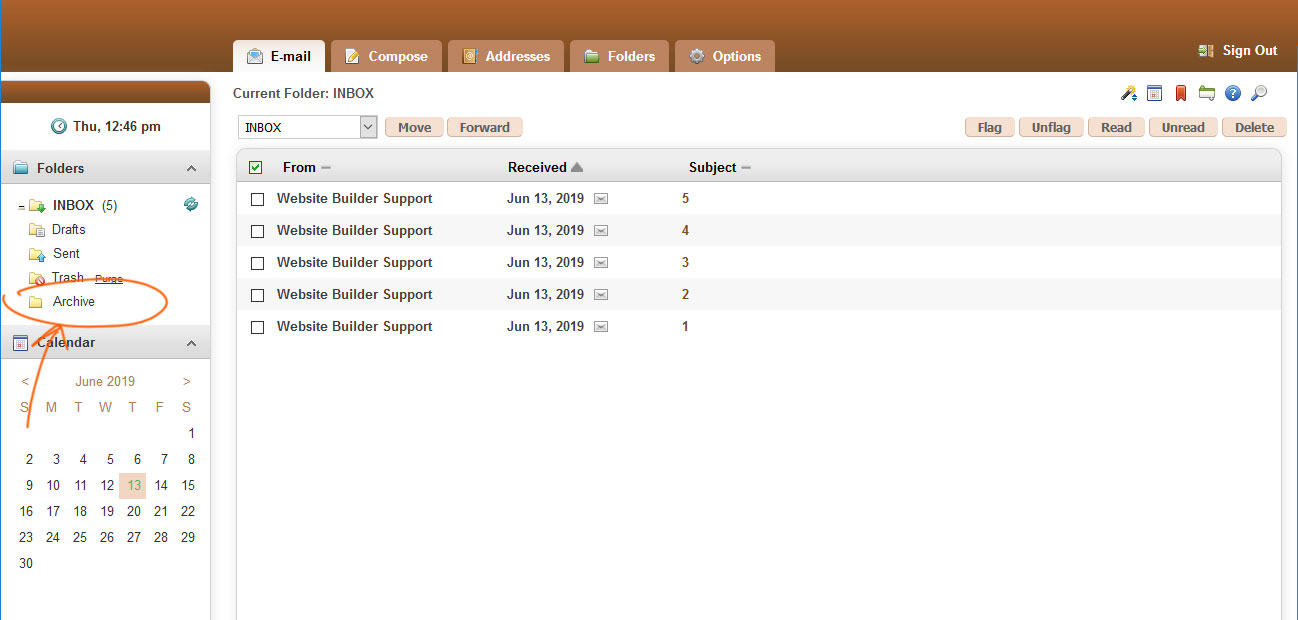
Task: Click the Purge link next to Trash
Action: point(109,279)
